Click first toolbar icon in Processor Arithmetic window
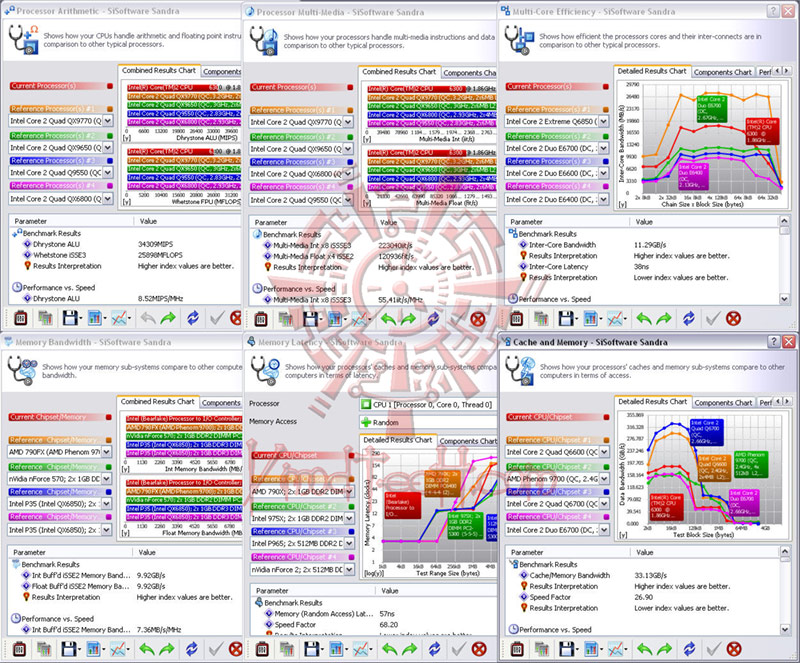Image resolution: width=800 pixels, height=663 pixels. pos(20,318)
